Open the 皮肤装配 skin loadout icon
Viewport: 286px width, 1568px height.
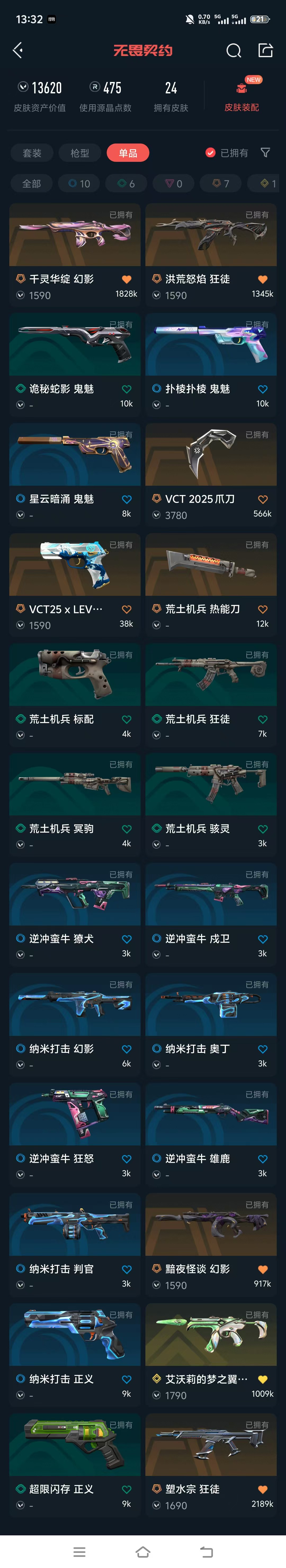pyautogui.click(x=242, y=89)
